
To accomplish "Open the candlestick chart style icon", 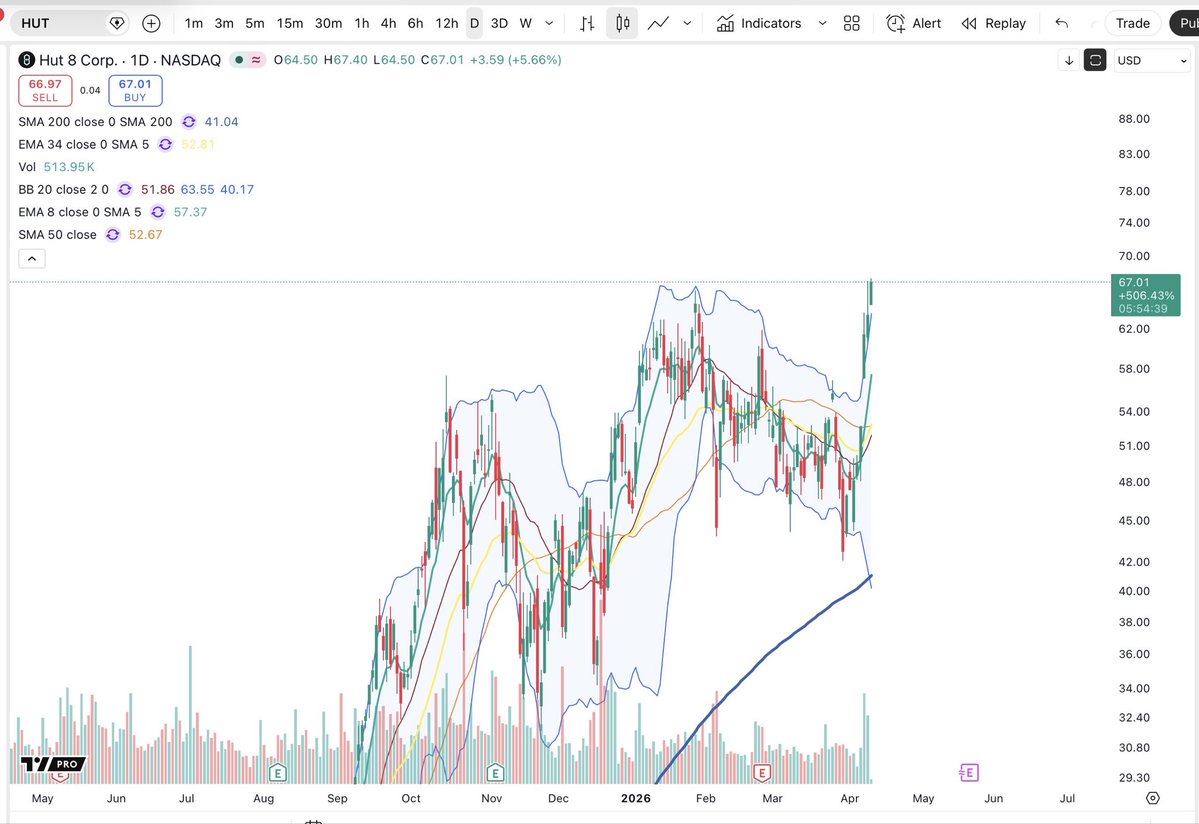I will [622, 22].
